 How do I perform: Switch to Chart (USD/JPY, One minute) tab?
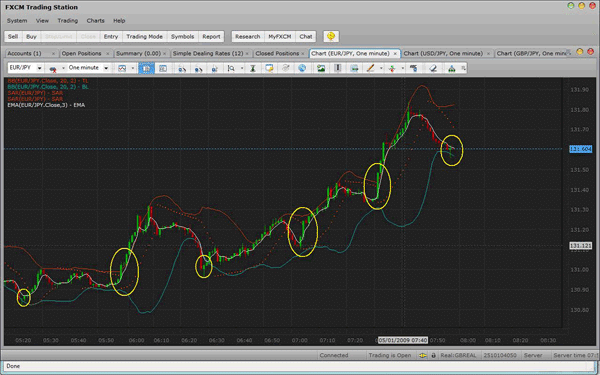pyautogui.click(x=443, y=54)
